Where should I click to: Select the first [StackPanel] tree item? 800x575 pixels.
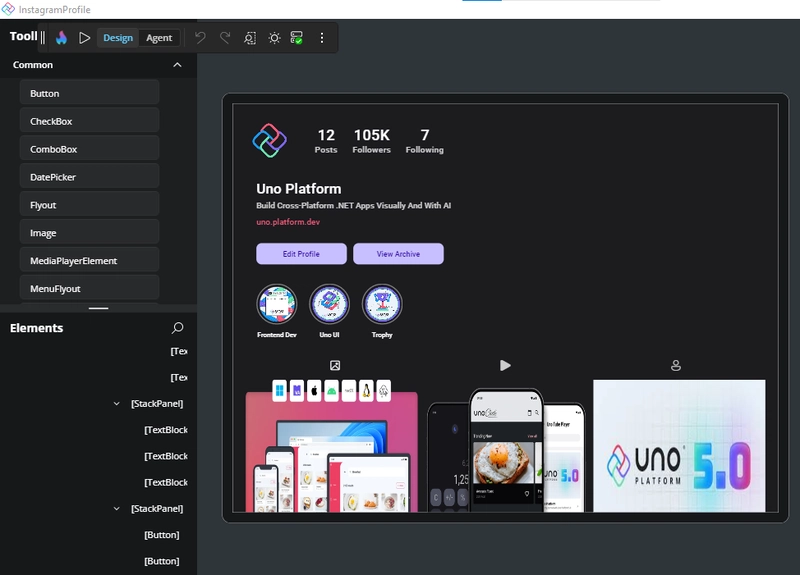click(157, 404)
